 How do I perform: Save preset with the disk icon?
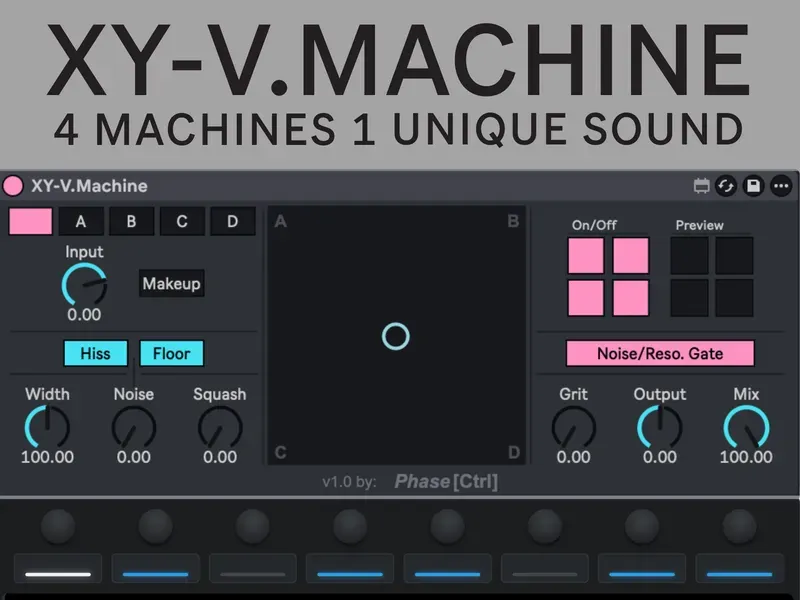(x=754, y=186)
